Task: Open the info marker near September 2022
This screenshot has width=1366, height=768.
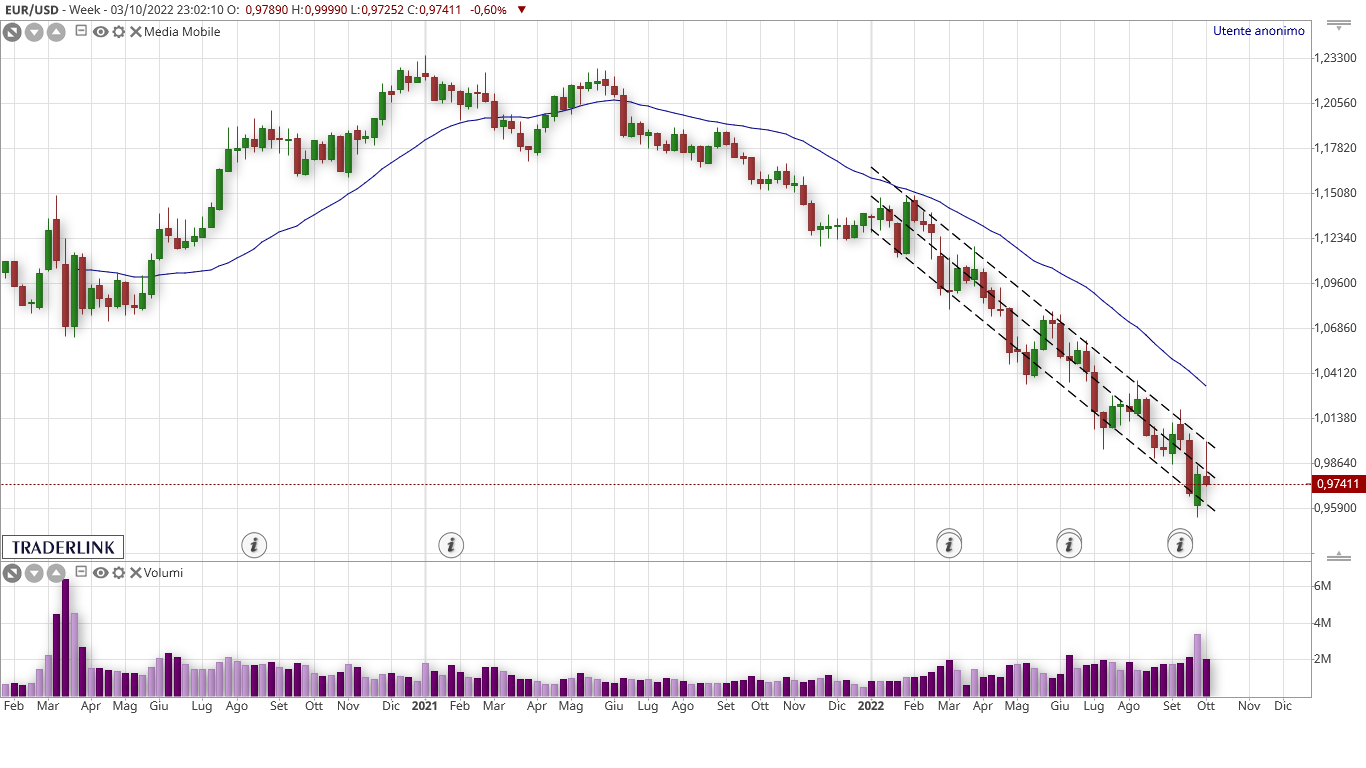Action: [x=1181, y=545]
